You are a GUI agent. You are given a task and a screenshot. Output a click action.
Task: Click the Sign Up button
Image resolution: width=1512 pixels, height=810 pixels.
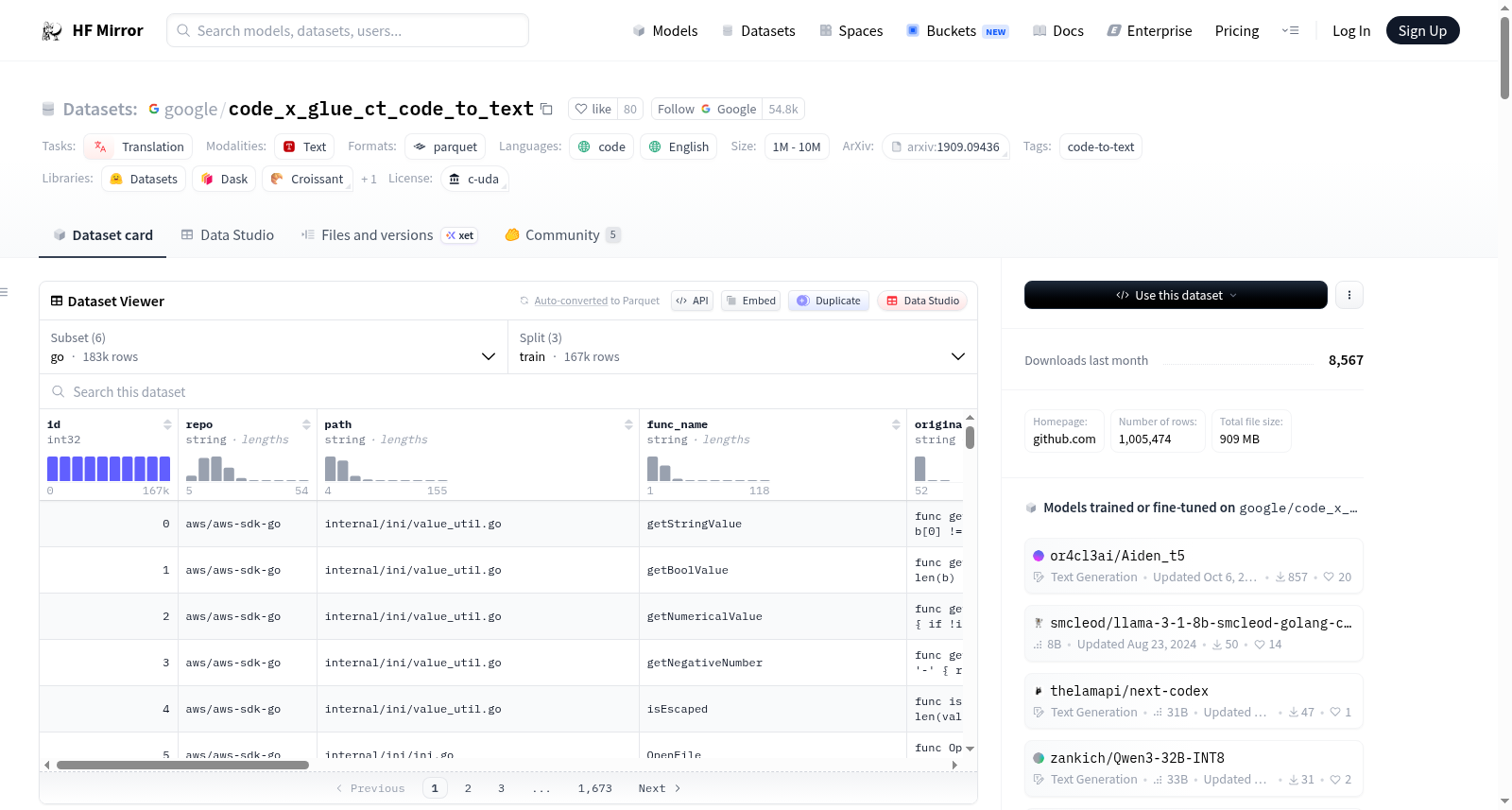(1423, 31)
